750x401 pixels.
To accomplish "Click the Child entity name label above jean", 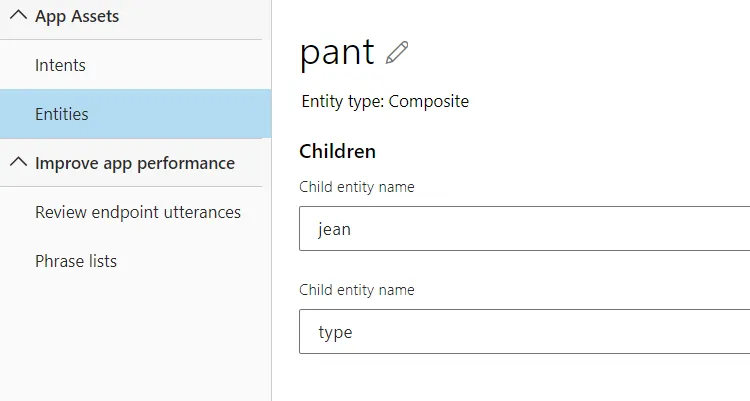I will pos(357,187).
